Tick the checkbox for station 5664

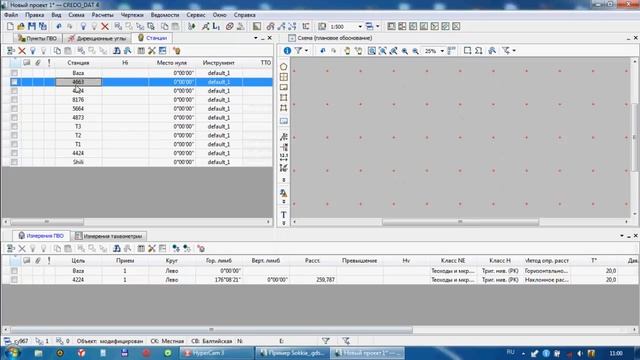click(x=14, y=109)
